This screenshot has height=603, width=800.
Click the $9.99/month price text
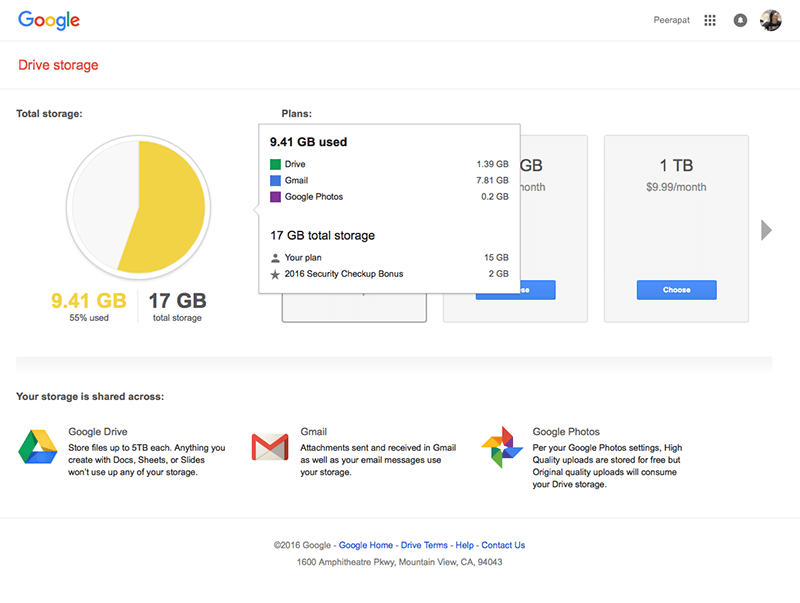tap(676, 187)
